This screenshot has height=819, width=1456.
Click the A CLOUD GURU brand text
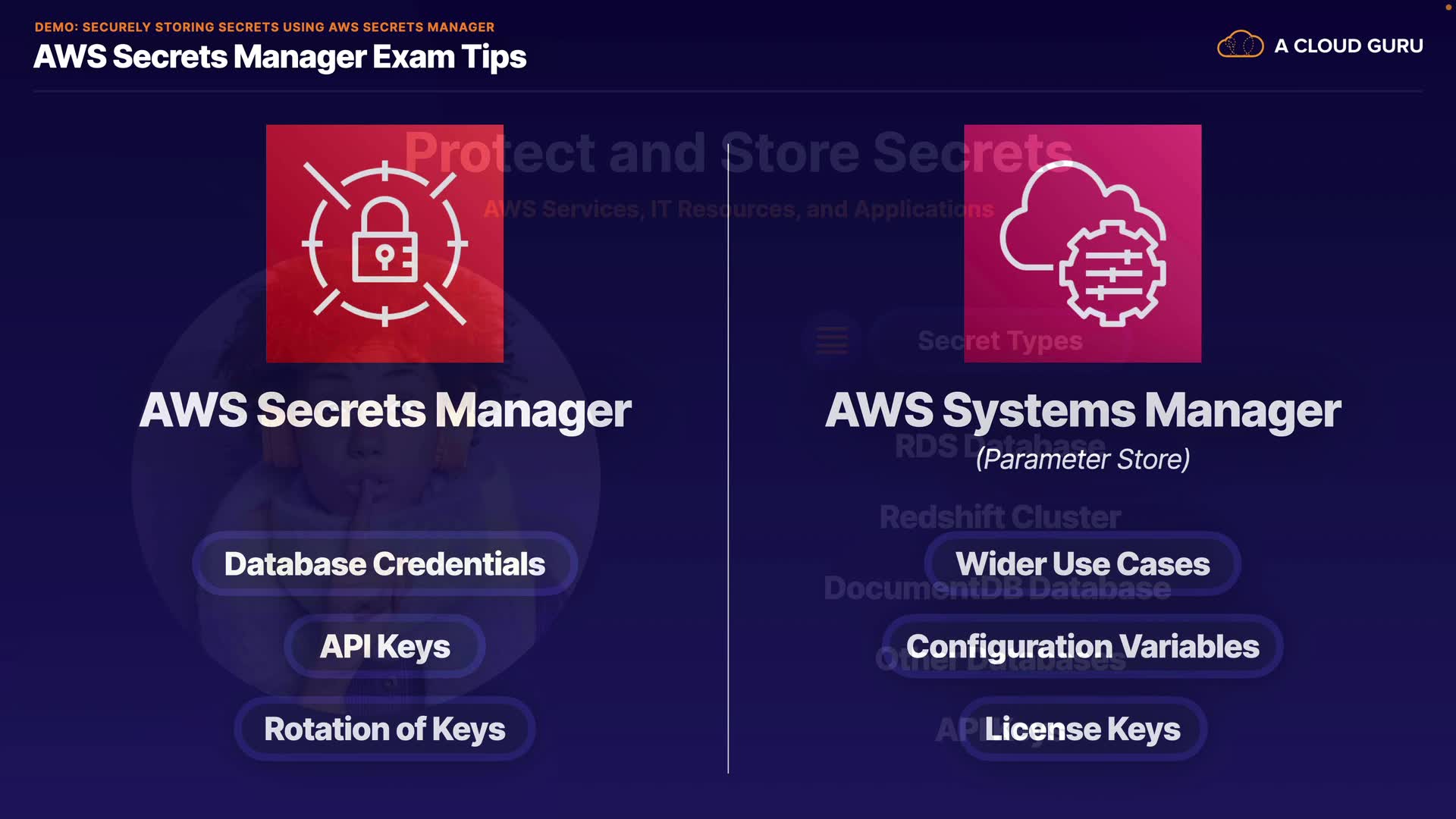(1348, 46)
